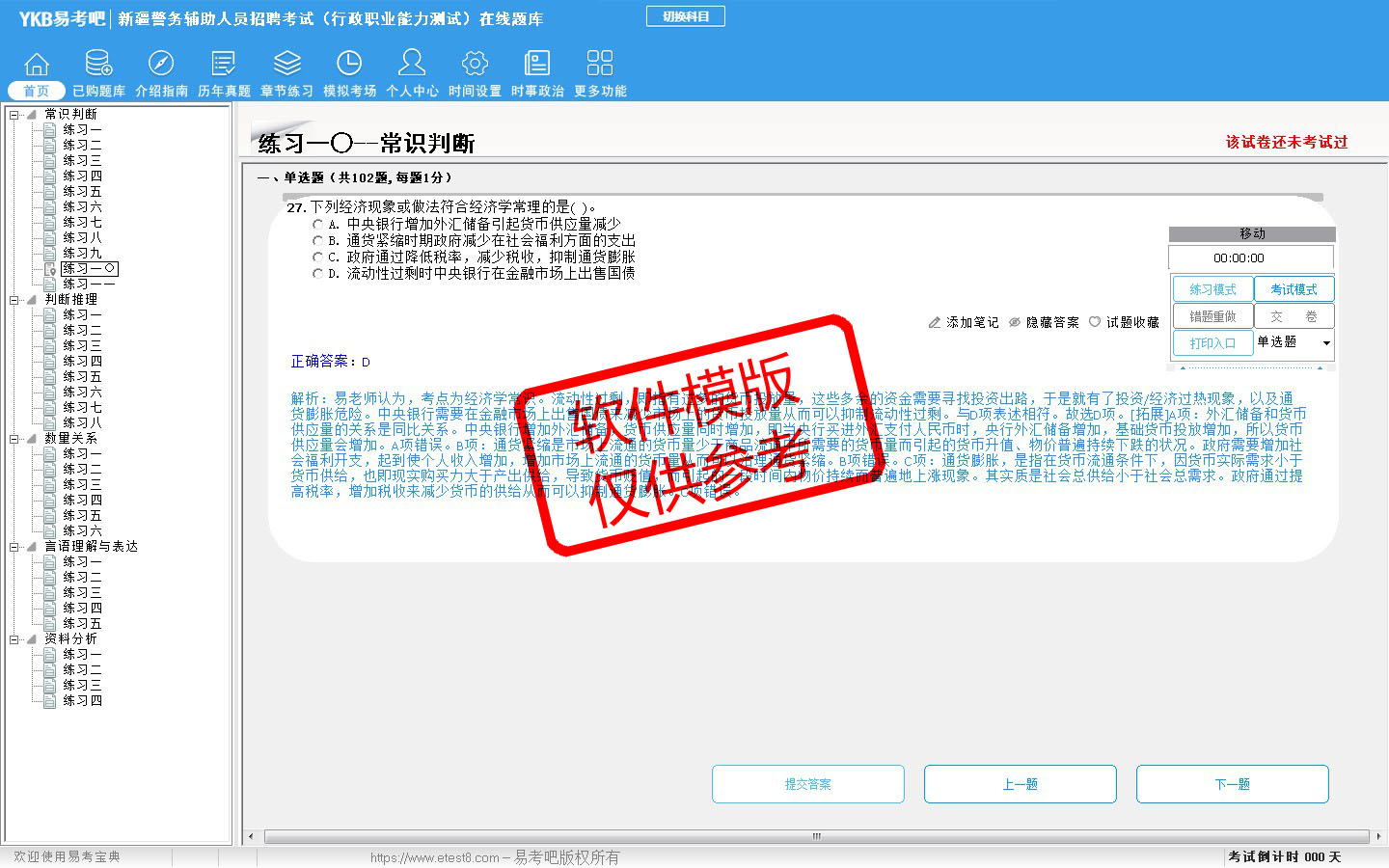This screenshot has height=868, width=1389.
Task: Open 个人中心 profile icon
Action: [x=412, y=65]
